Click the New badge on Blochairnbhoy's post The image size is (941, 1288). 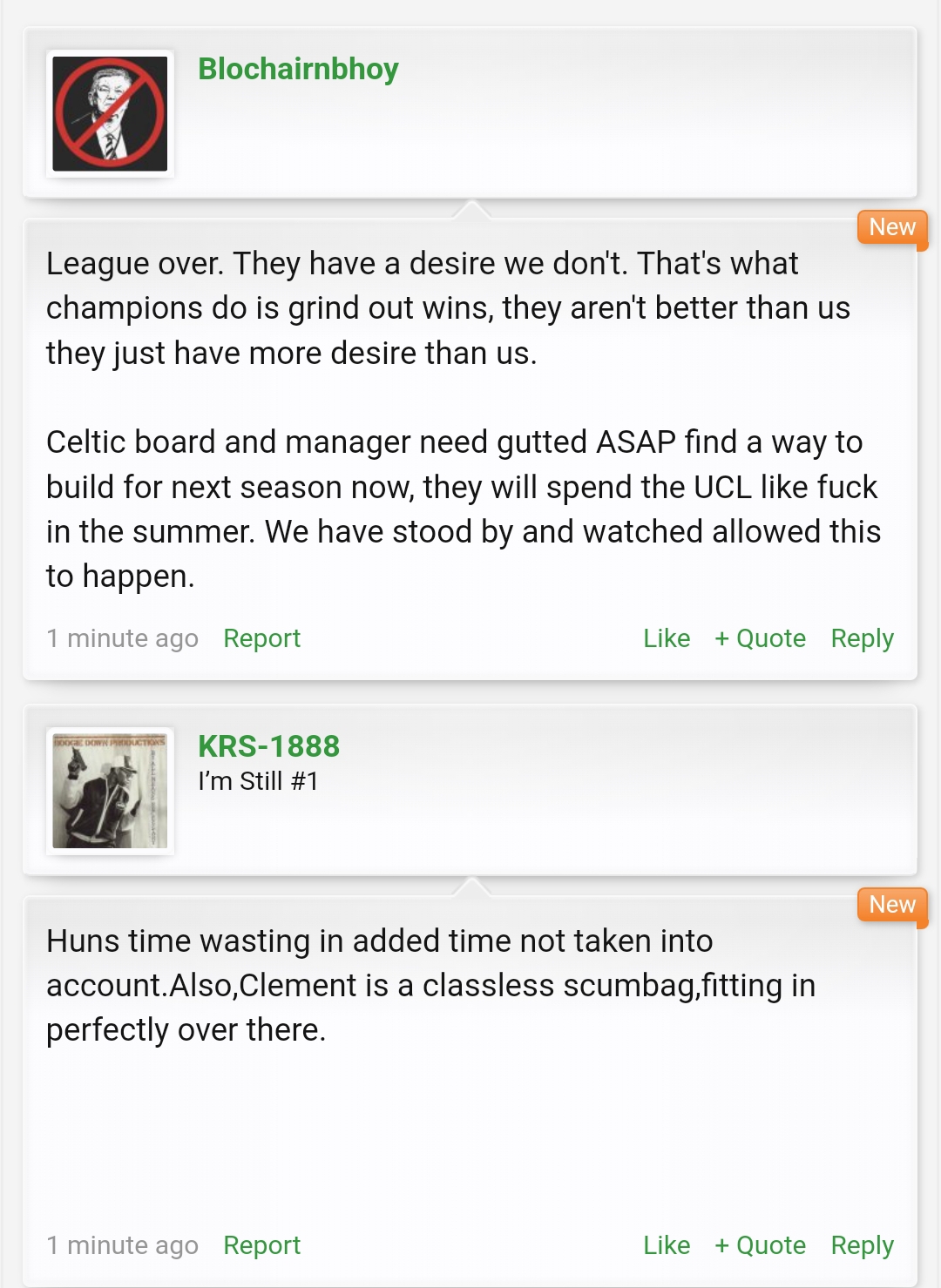(x=892, y=228)
